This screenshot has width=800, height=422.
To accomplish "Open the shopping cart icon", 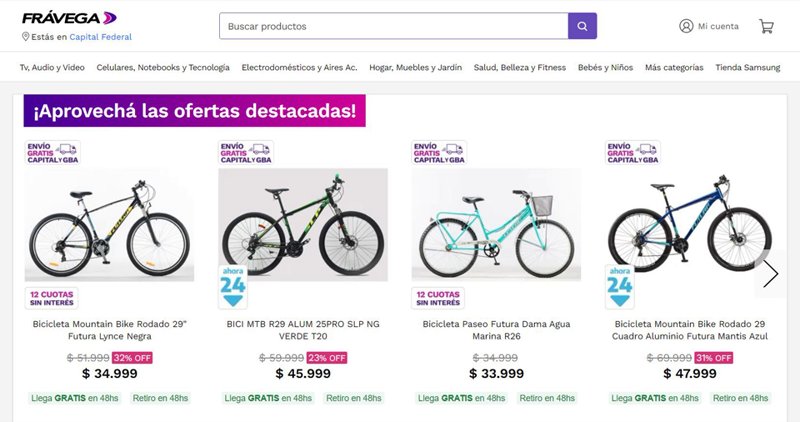I will point(766,26).
